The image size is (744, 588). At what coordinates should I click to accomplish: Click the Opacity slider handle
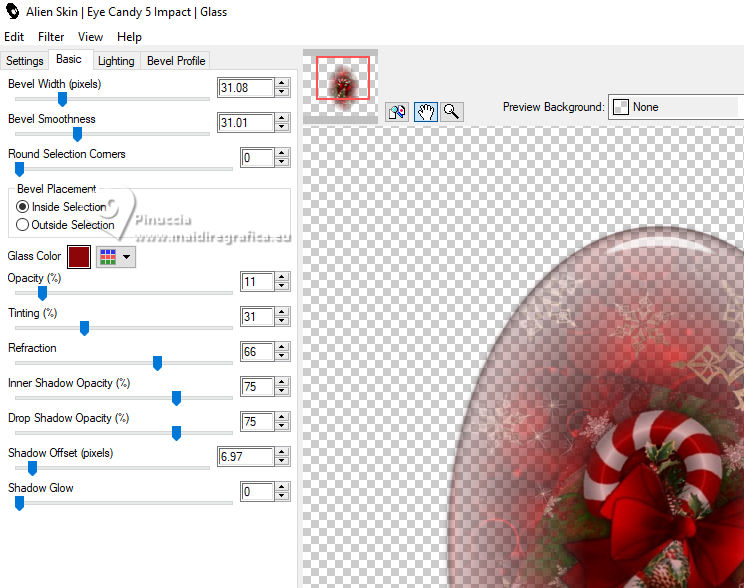[42, 293]
